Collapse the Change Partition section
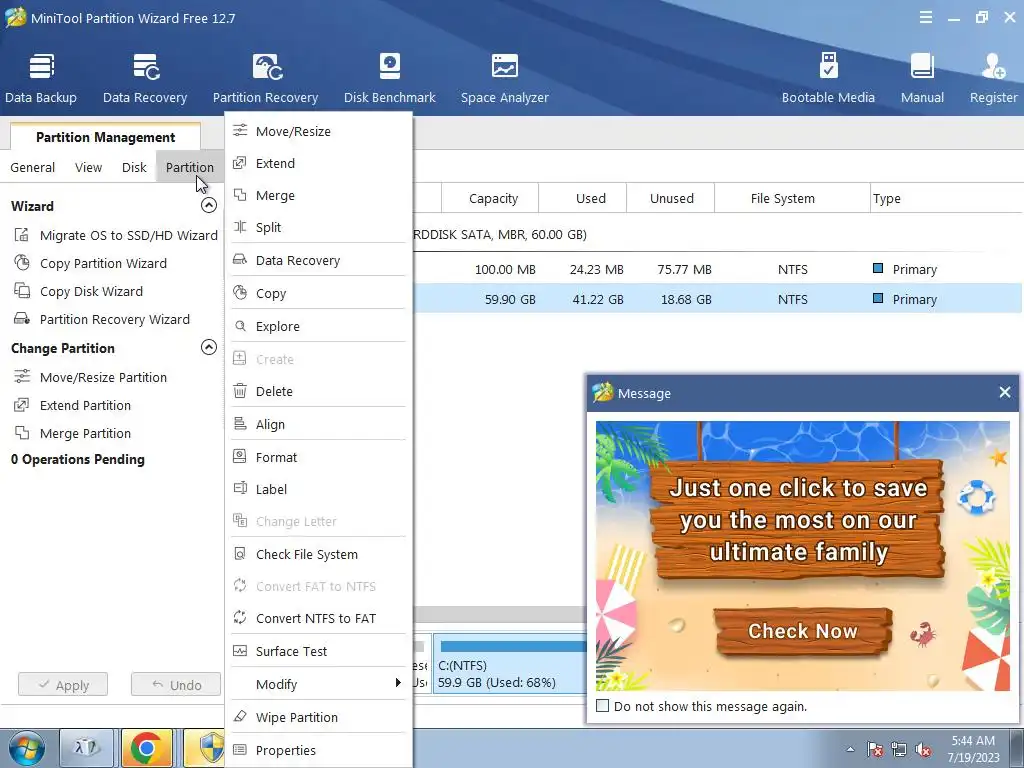This screenshot has height=768, width=1024. tap(208, 347)
